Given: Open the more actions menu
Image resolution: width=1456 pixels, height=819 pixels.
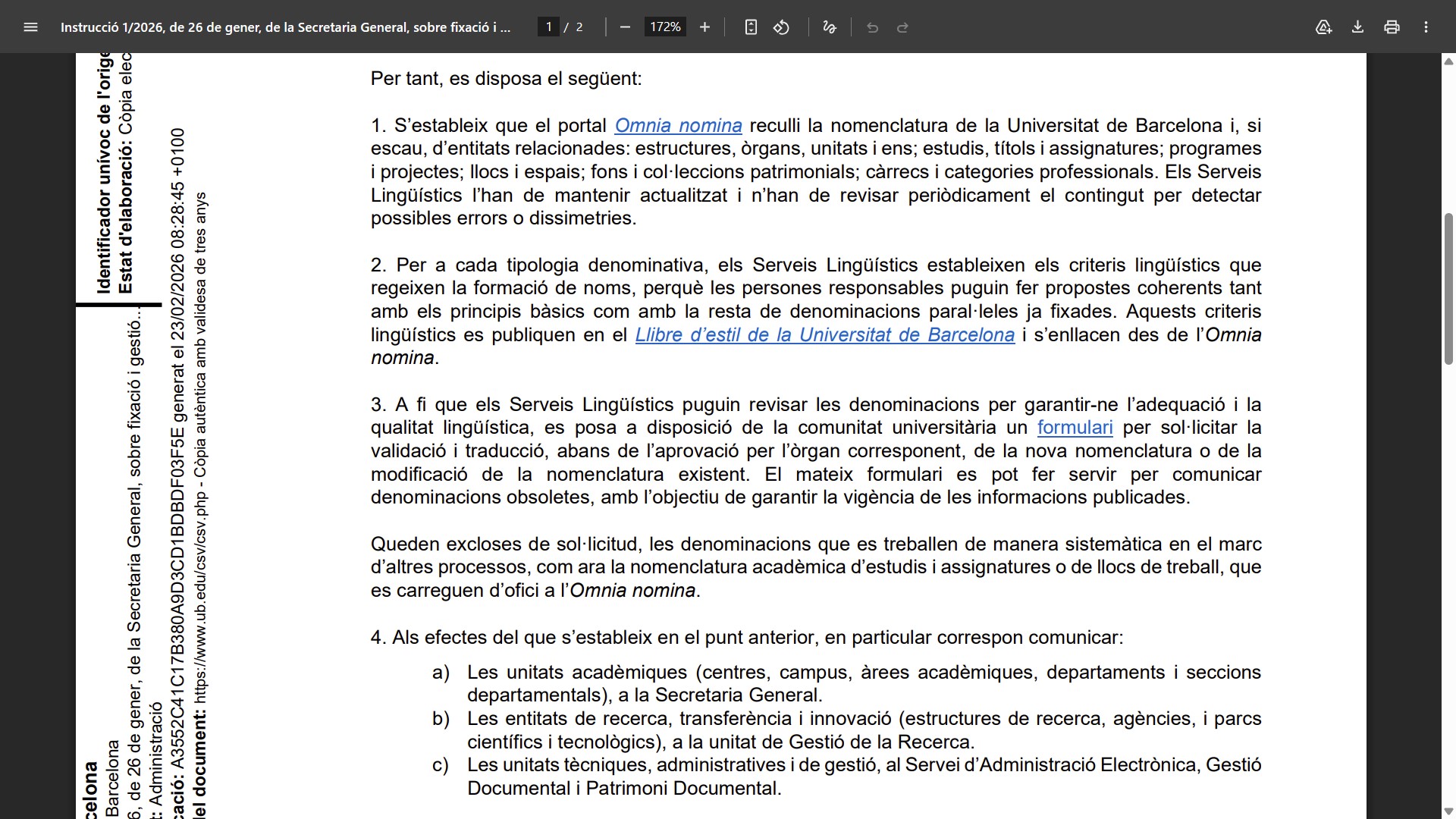Looking at the screenshot, I should 1426,27.
